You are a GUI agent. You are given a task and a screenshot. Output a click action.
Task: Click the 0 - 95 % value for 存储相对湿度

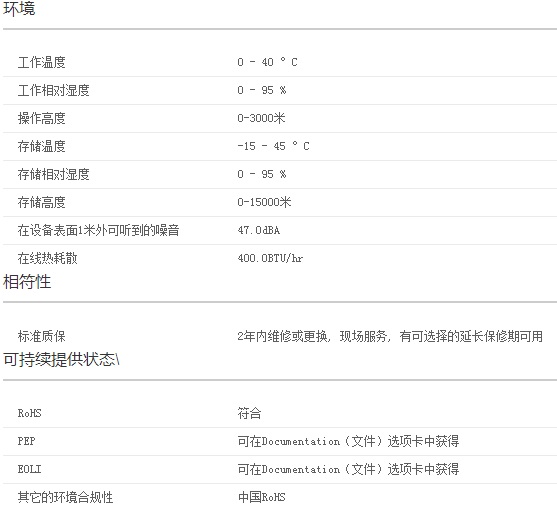[x=261, y=174]
